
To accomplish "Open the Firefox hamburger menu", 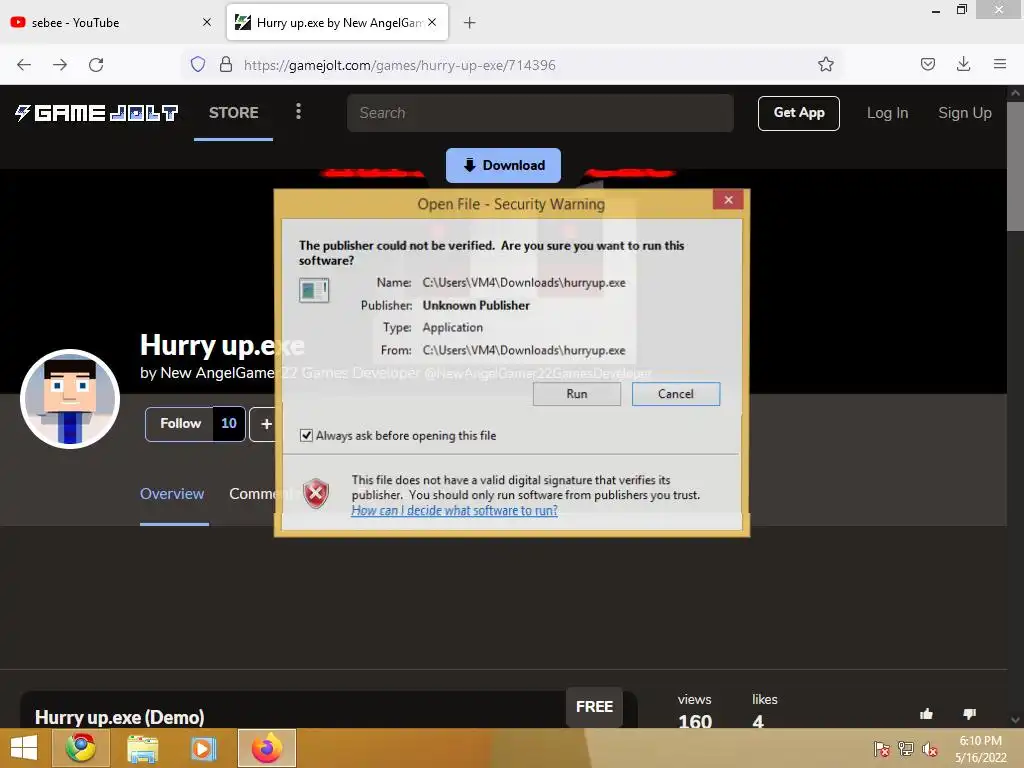I will point(999,64).
